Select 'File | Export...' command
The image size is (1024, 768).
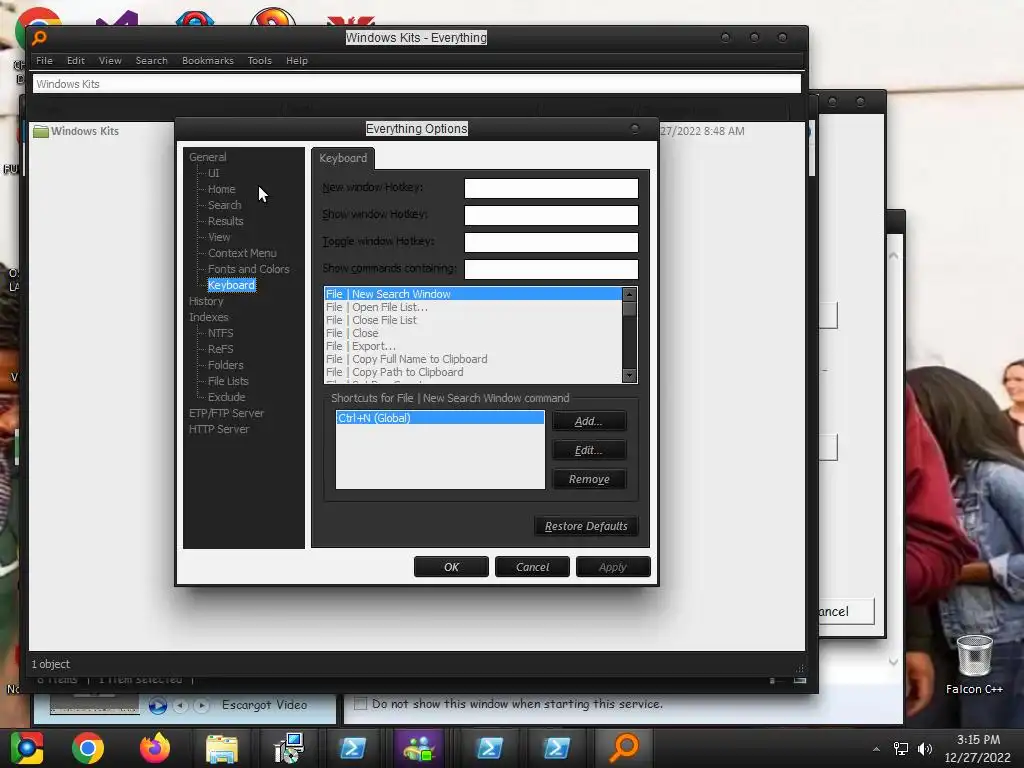click(x=473, y=346)
